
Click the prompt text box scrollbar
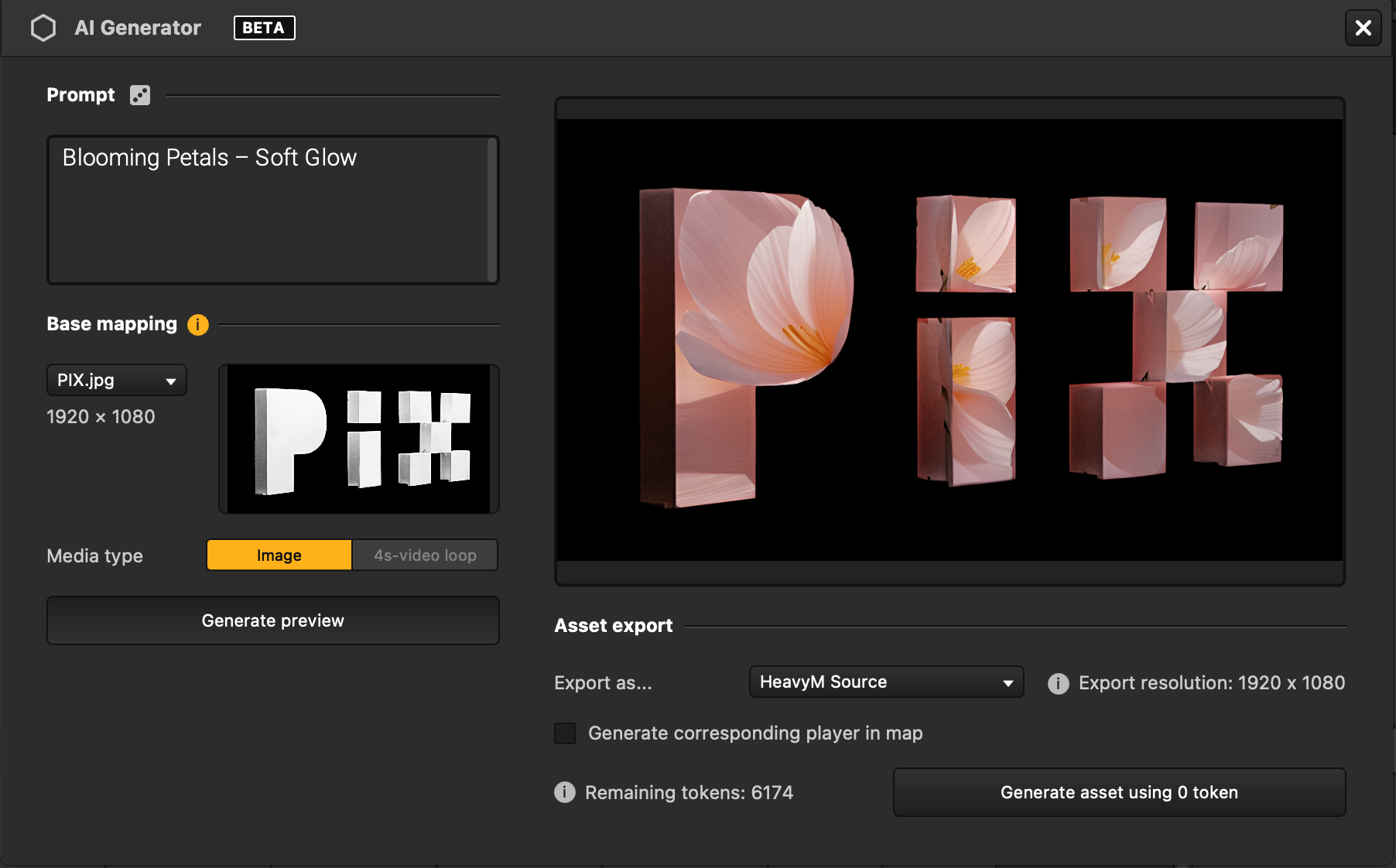(492, 210)
